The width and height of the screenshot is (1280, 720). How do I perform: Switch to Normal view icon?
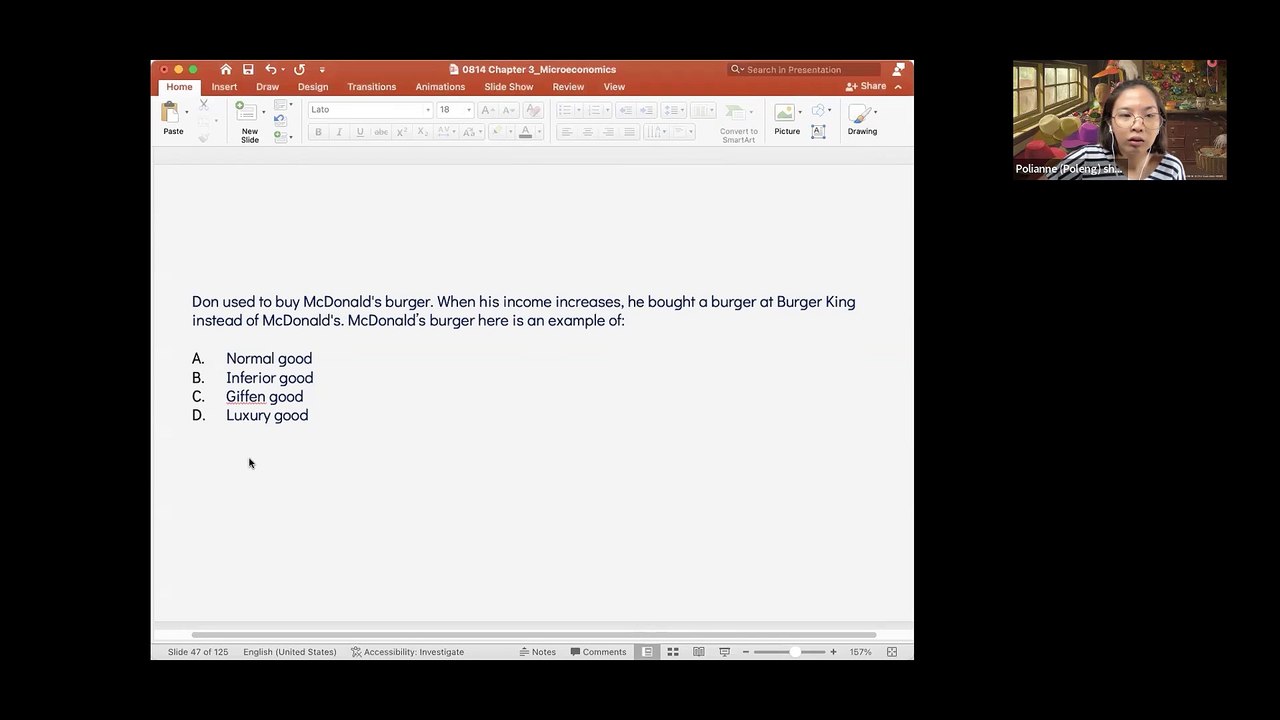pos(648,652)
